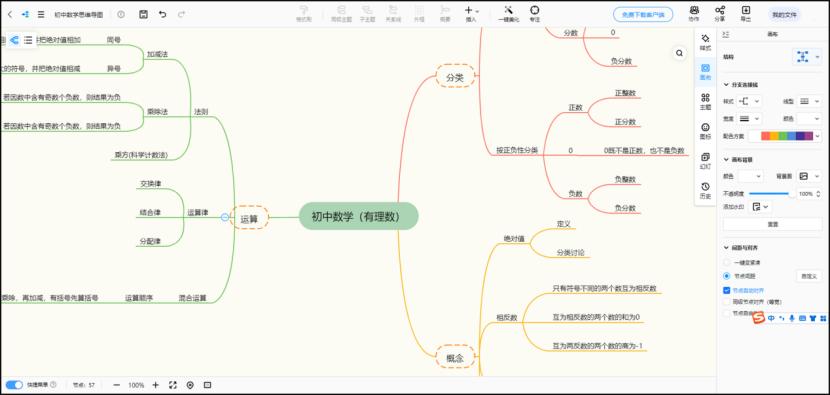Open the branch 样式 dropdown
830x395 pixels.
[749, 101]
